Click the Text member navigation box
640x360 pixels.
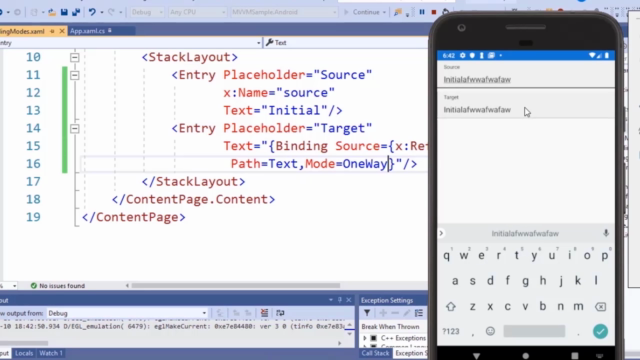[345, 42]
